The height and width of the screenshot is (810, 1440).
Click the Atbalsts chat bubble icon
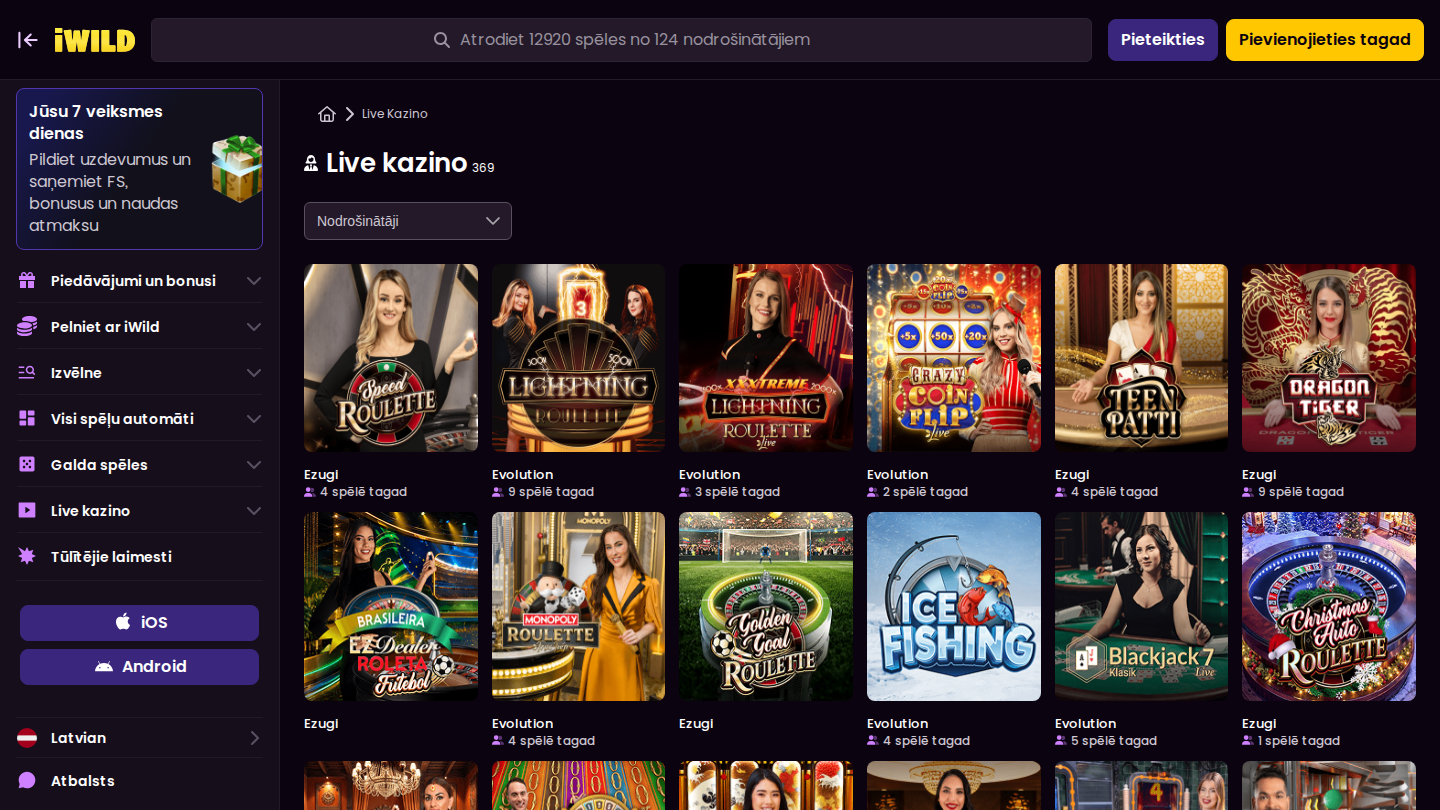tap(27, 781)
